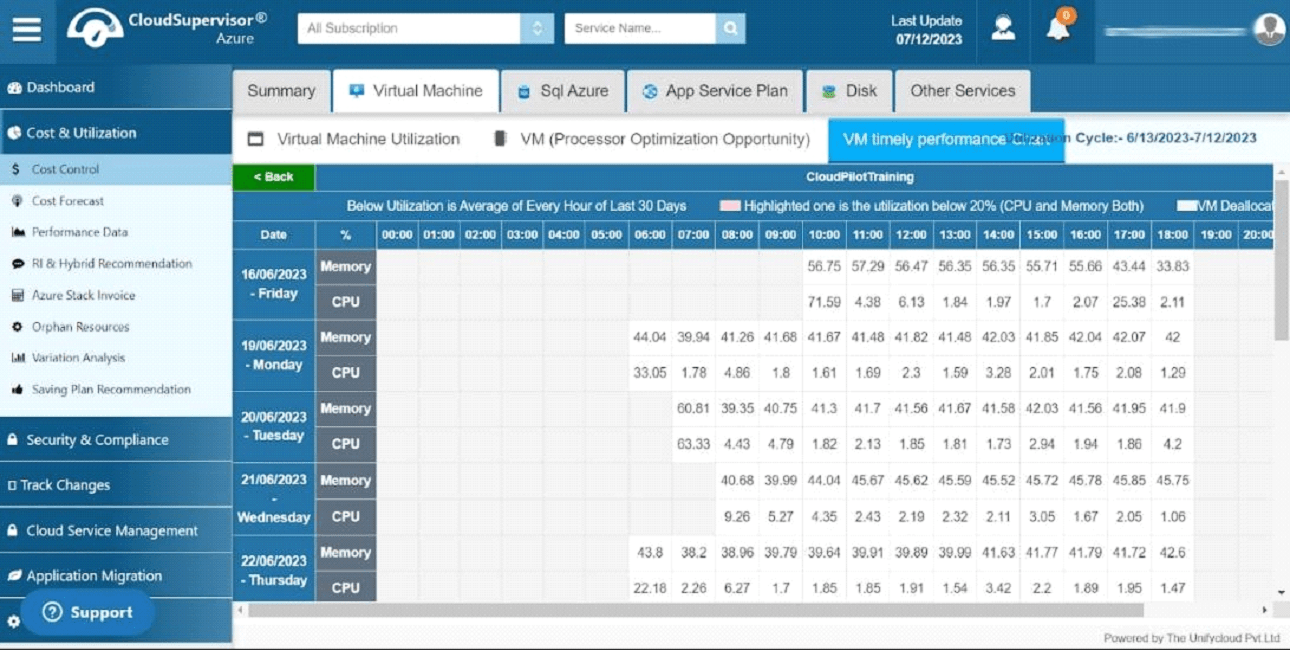
Task: Click the green Back button
Action: [274, 177]
